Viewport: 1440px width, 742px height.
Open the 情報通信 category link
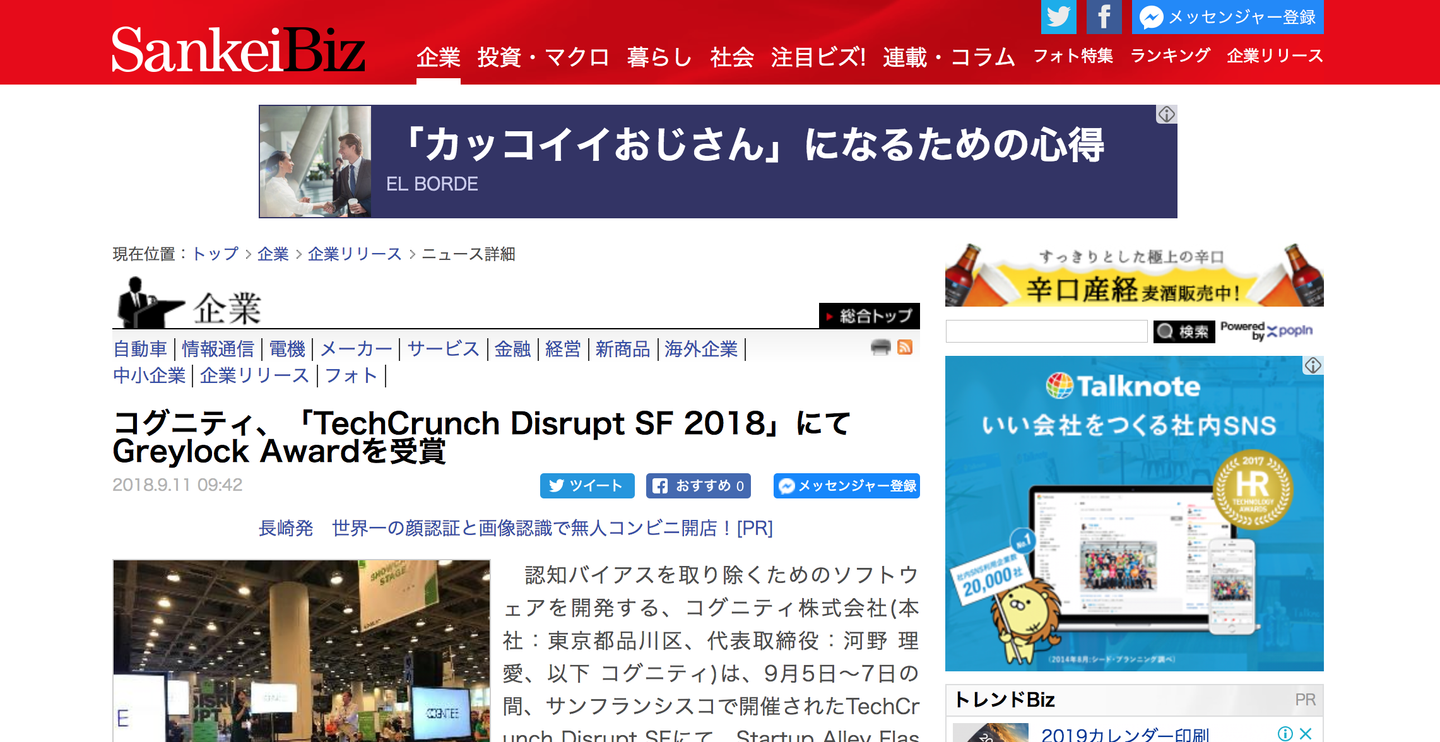pos(218,349)
